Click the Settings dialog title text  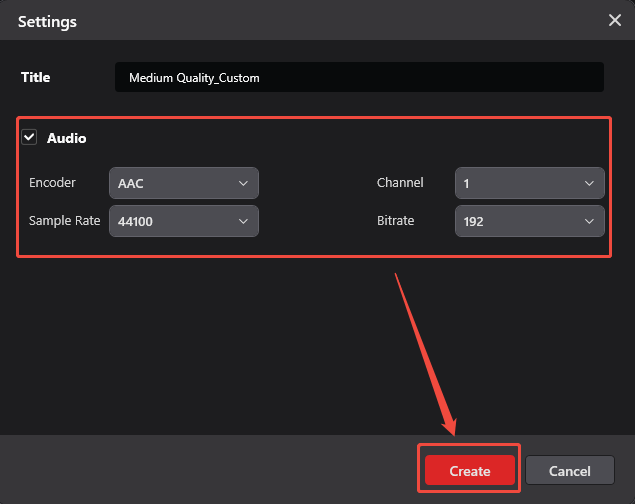(47, 21)
